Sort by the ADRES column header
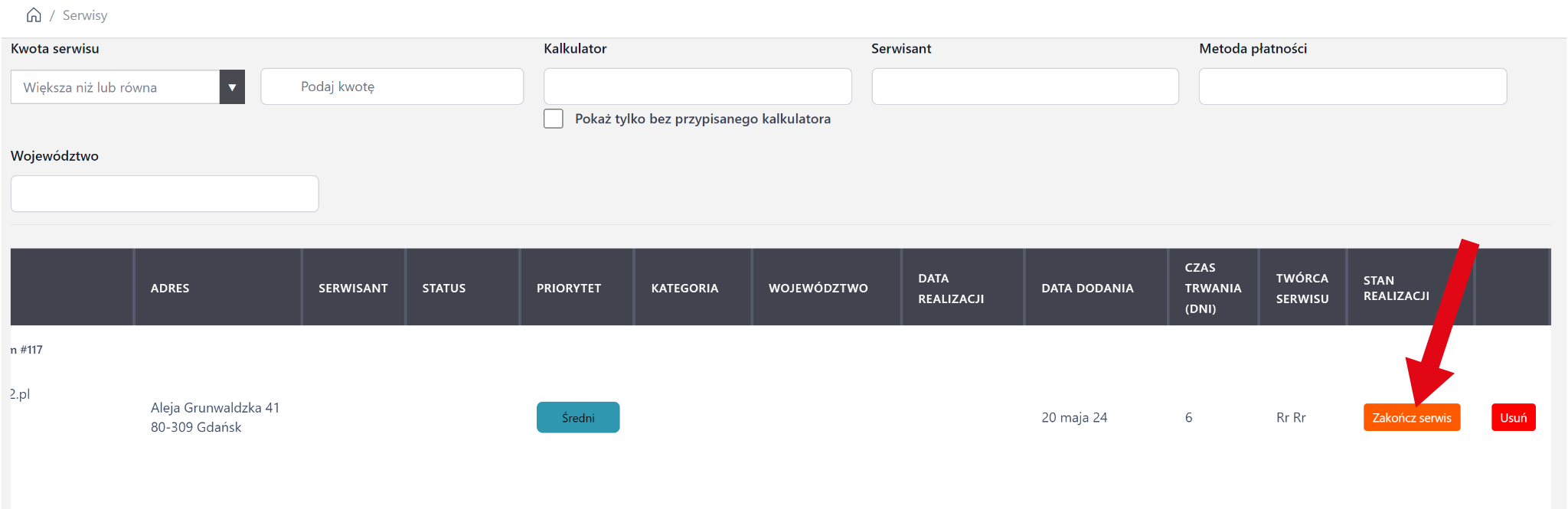1568x509 pixels. (170, 288)
